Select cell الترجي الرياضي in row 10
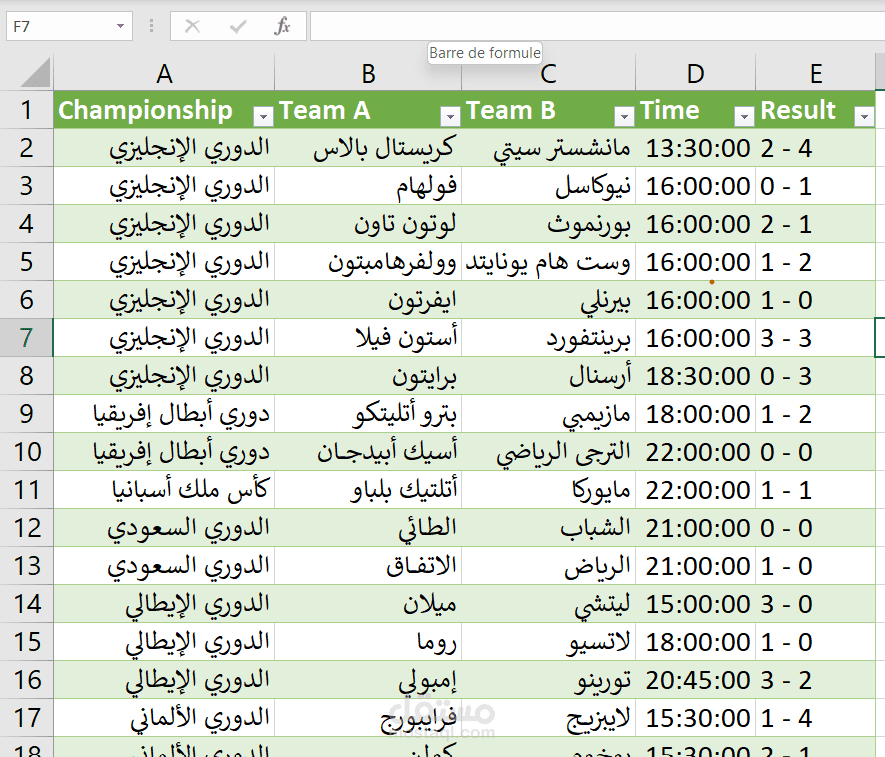This screenshot has width=885, height=757. pos(548,452)
